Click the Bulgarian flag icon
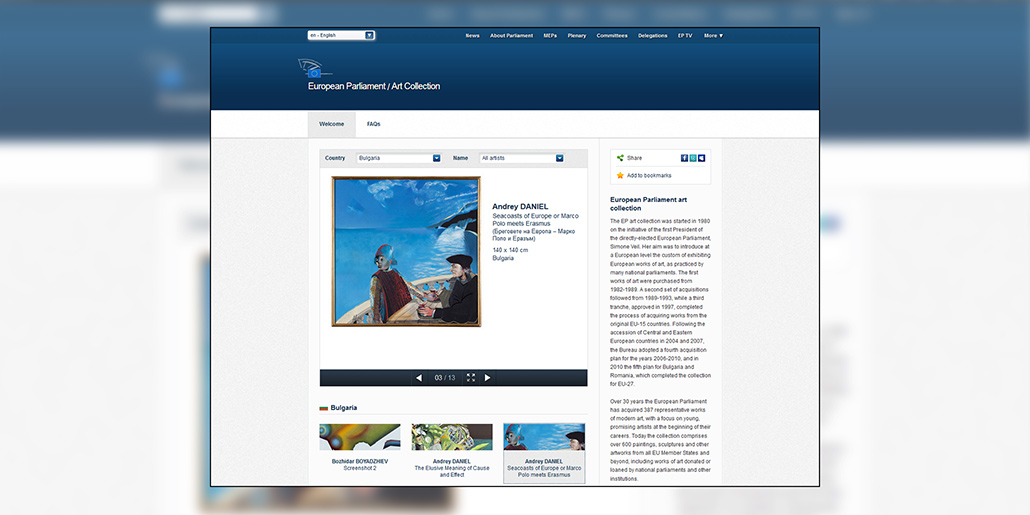The image size is (1030, 515). click(x=323, y=408)
